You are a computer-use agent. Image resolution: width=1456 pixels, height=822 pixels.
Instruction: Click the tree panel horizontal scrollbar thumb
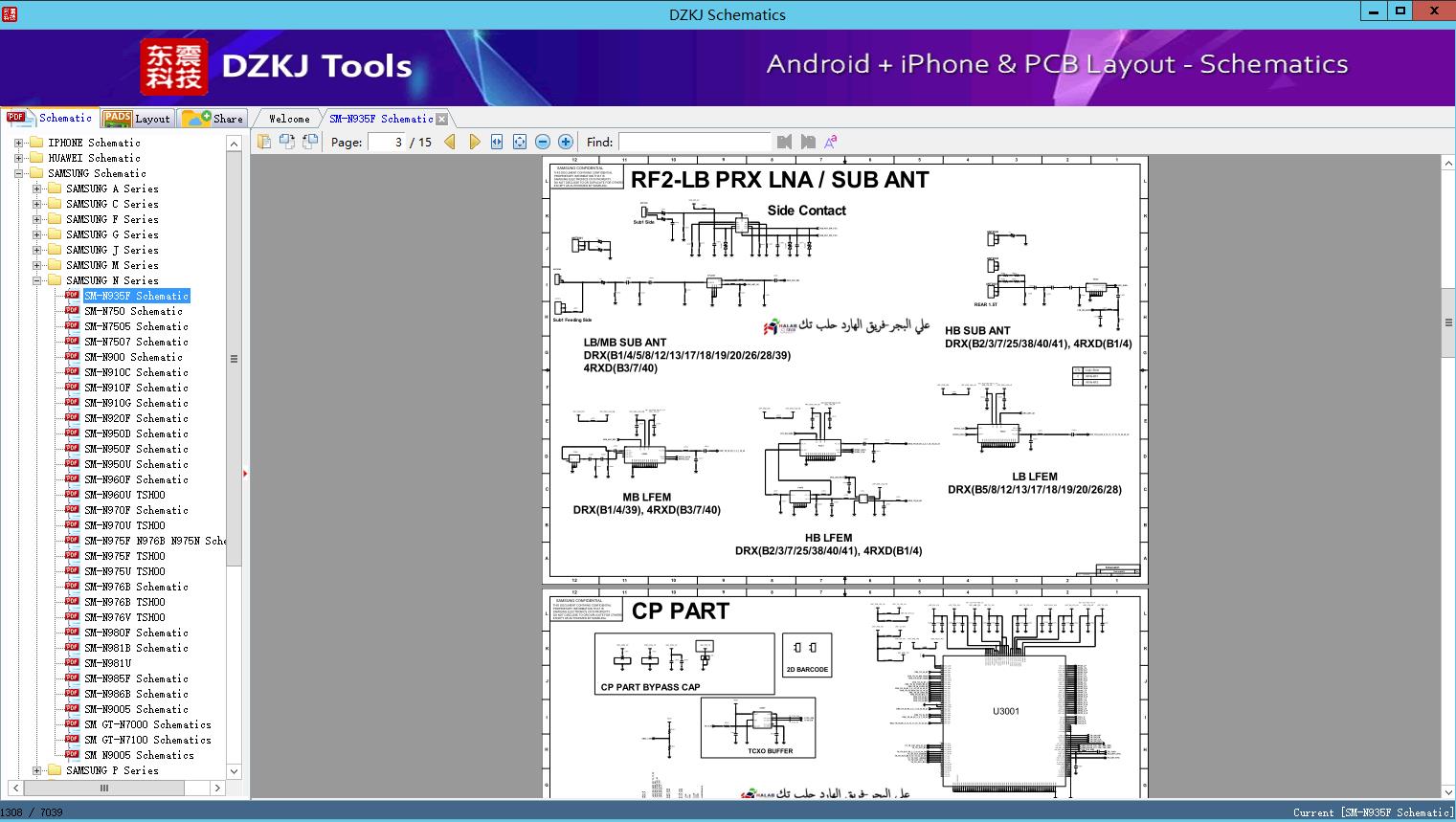click(x=104, y=789)
